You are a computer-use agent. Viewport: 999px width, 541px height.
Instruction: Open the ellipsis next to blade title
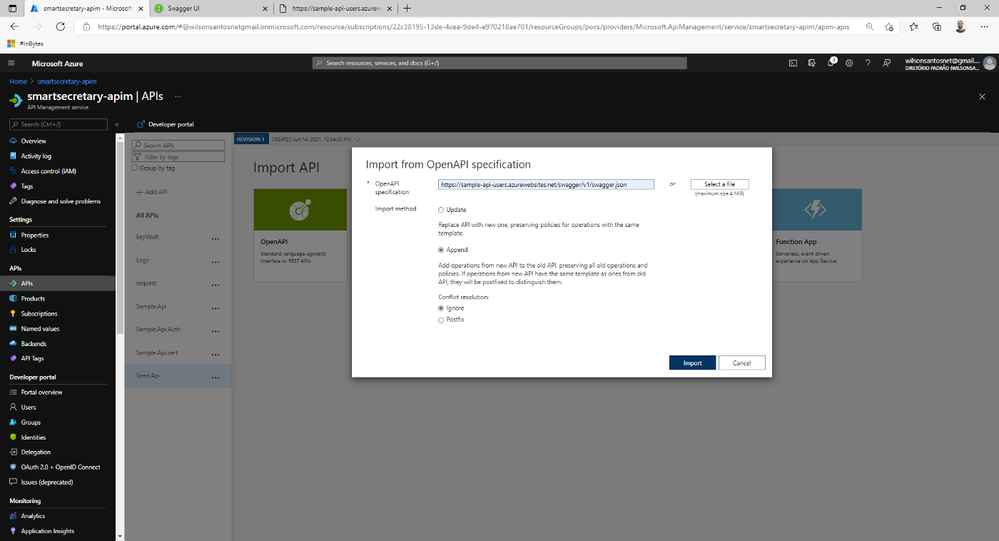pos(178,97)
